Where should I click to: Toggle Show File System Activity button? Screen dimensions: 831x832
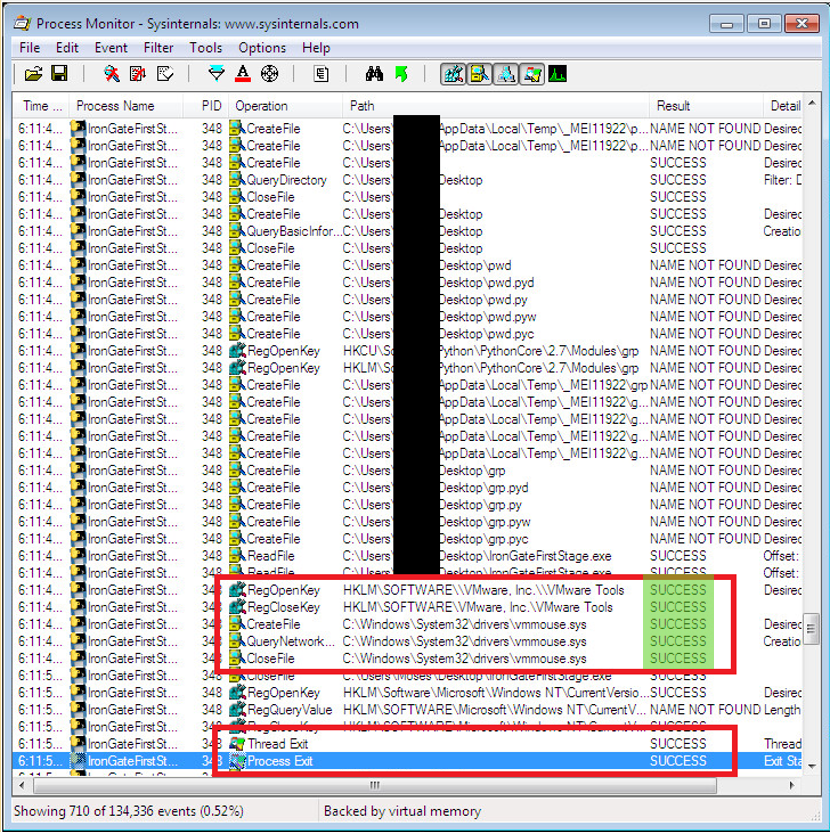pos(479,74)
